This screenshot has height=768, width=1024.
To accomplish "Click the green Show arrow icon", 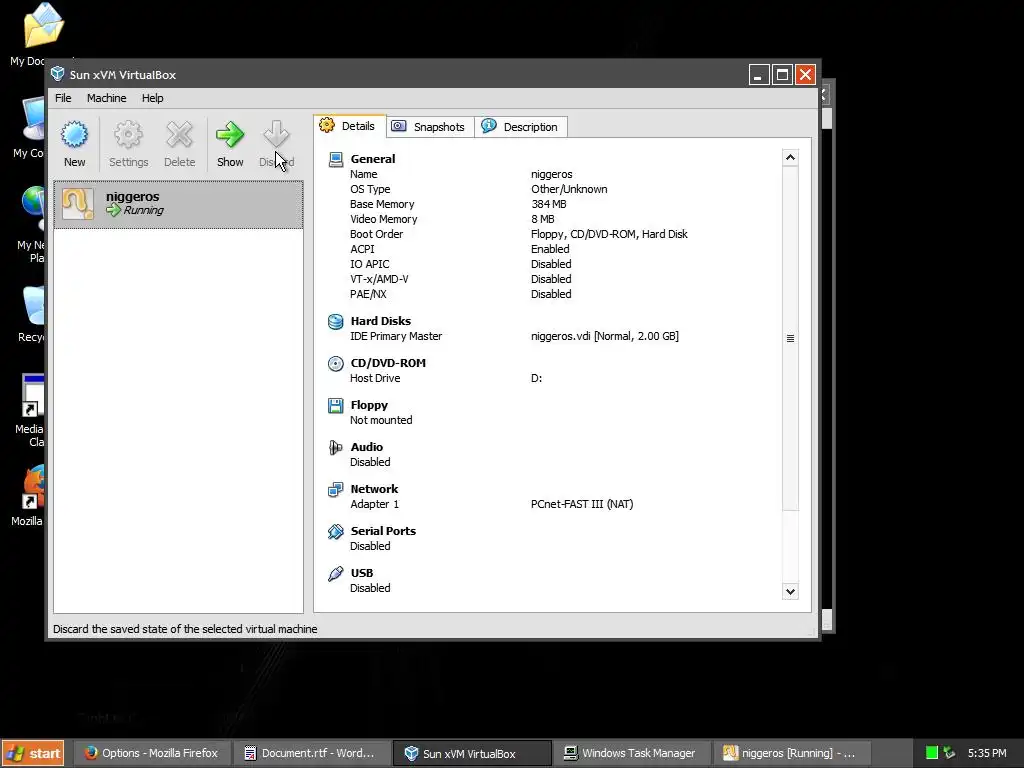I will [x=230, y=135].
